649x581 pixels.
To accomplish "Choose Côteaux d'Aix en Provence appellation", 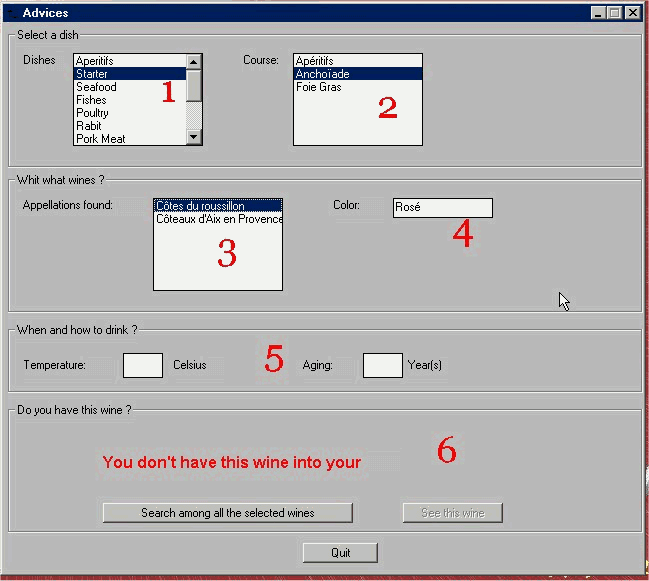I will point(218,219).
